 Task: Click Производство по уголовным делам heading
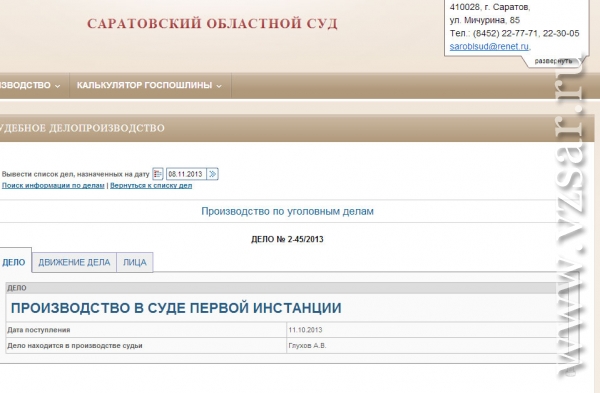coord(287,211)
